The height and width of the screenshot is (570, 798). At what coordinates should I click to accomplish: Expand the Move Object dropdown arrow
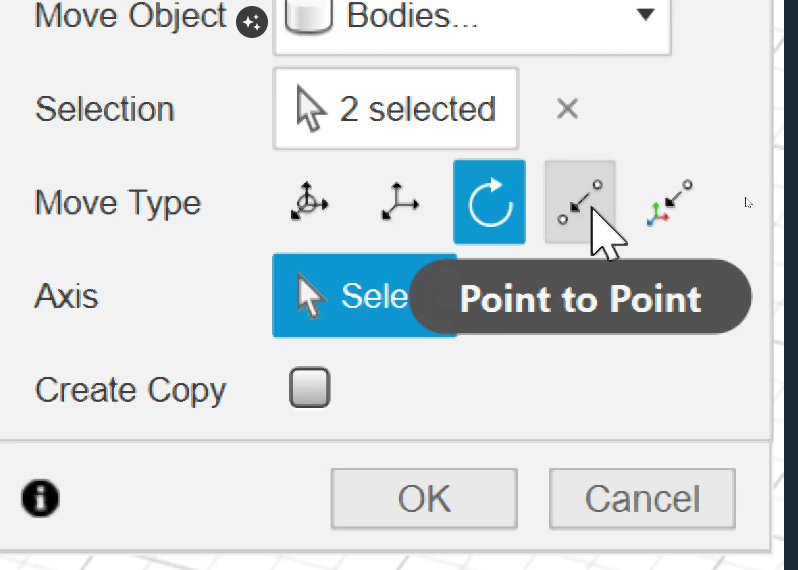pyautogui.click(x=645, y=14)
